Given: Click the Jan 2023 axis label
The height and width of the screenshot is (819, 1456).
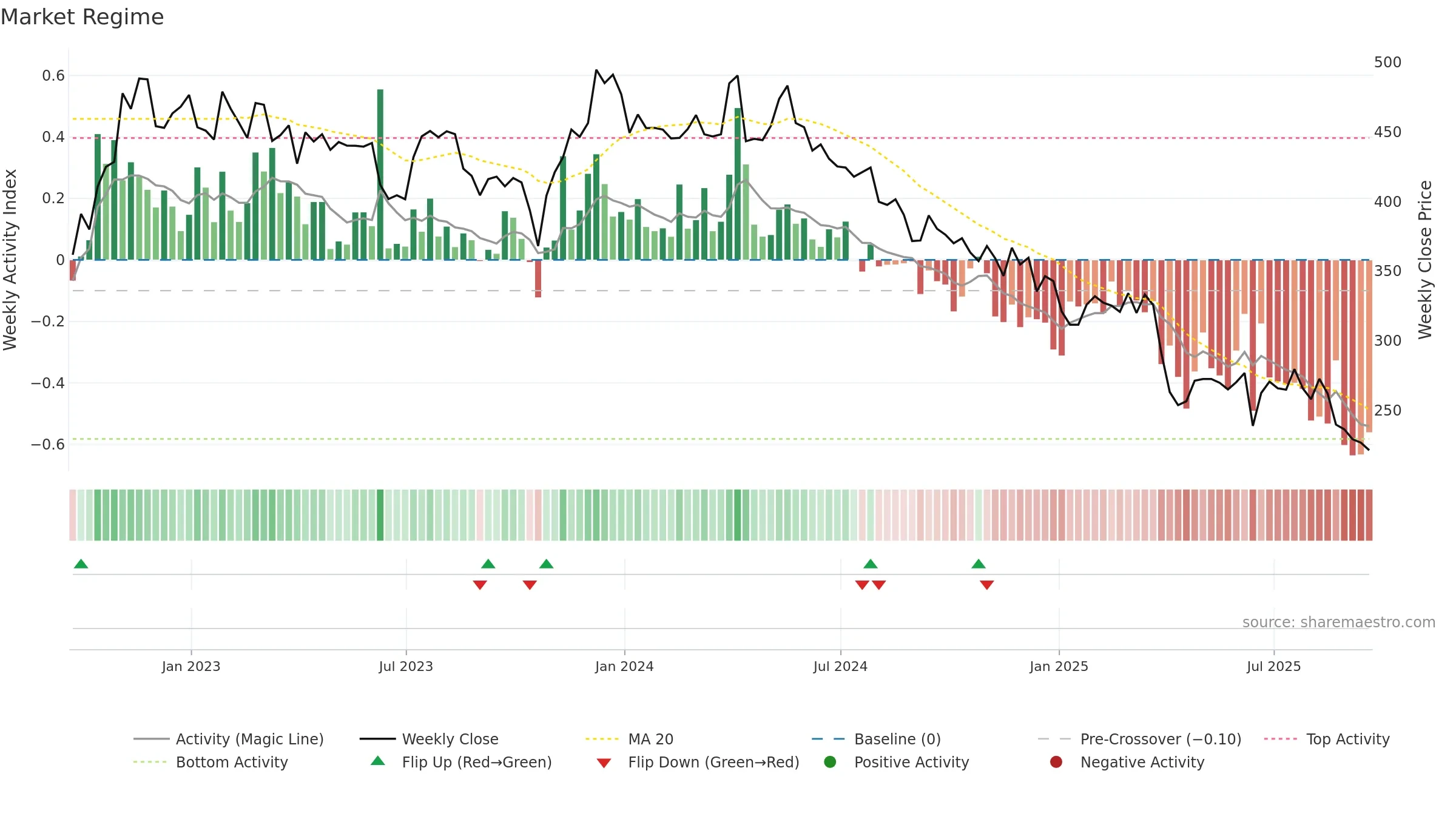Looking at the screenshot, I should [x=191, y=666].
